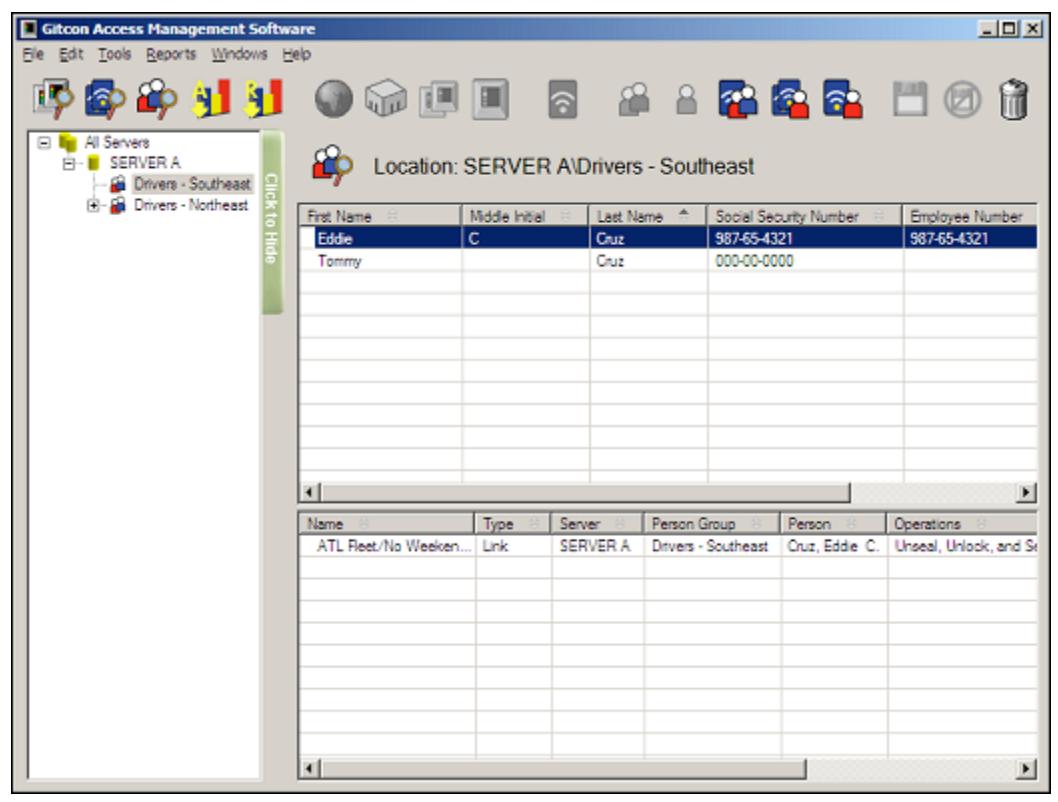The width and height of the screenshot is (1058, 802).
Task: Open the Tools menu
Action: pos(115,54)
